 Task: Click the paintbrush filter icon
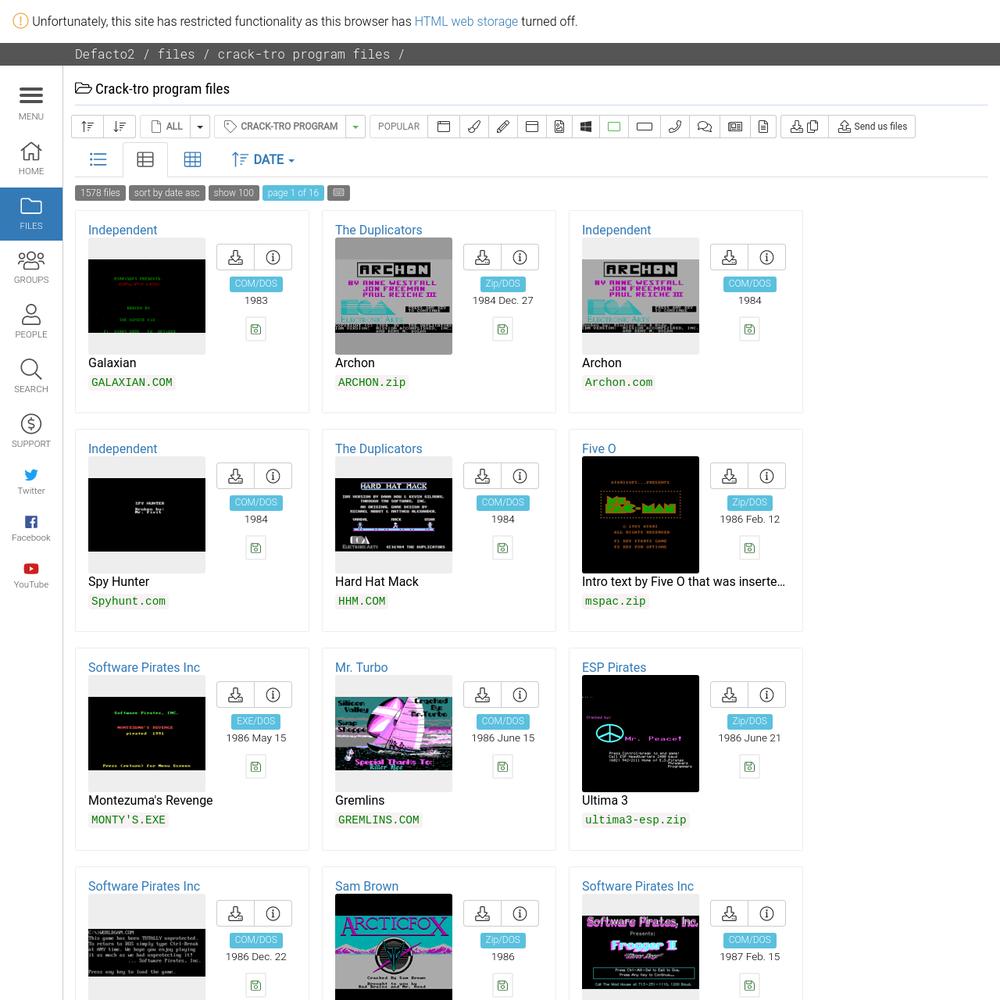tap(473, 127)
